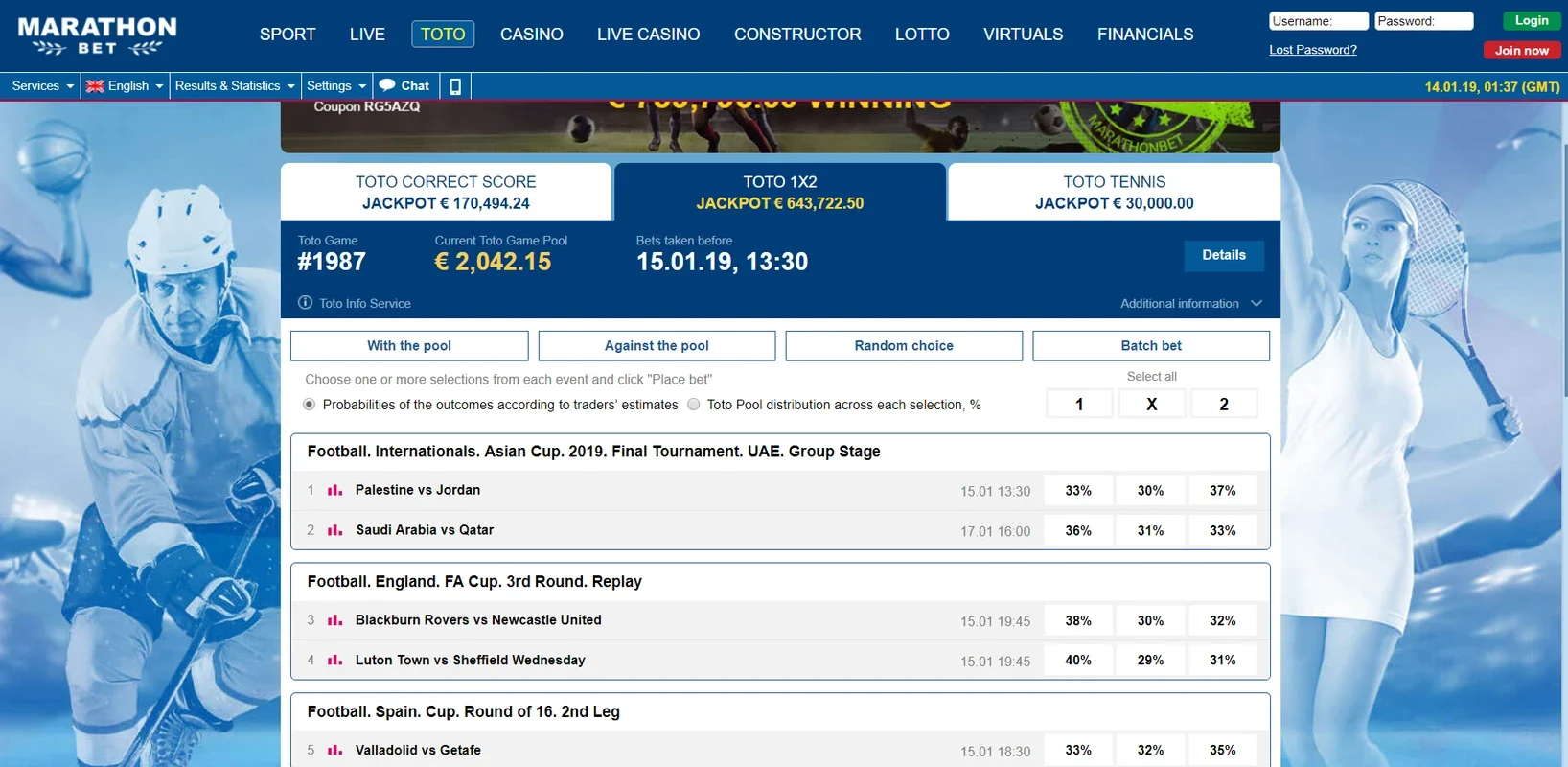Pick 37% away win for Palestine vs Jordan
The image size is (1568, 767).
tap(1222, 491)
